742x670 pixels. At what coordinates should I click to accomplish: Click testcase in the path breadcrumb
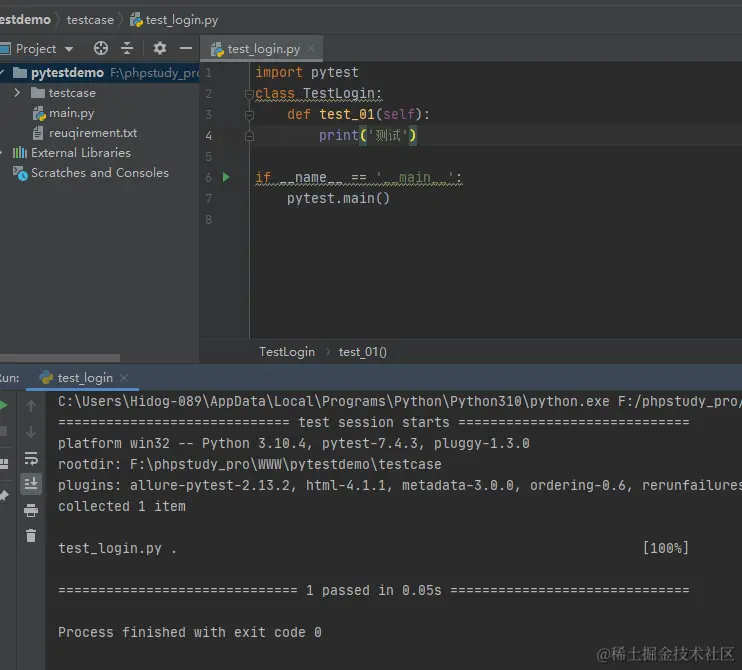point(90,19)
